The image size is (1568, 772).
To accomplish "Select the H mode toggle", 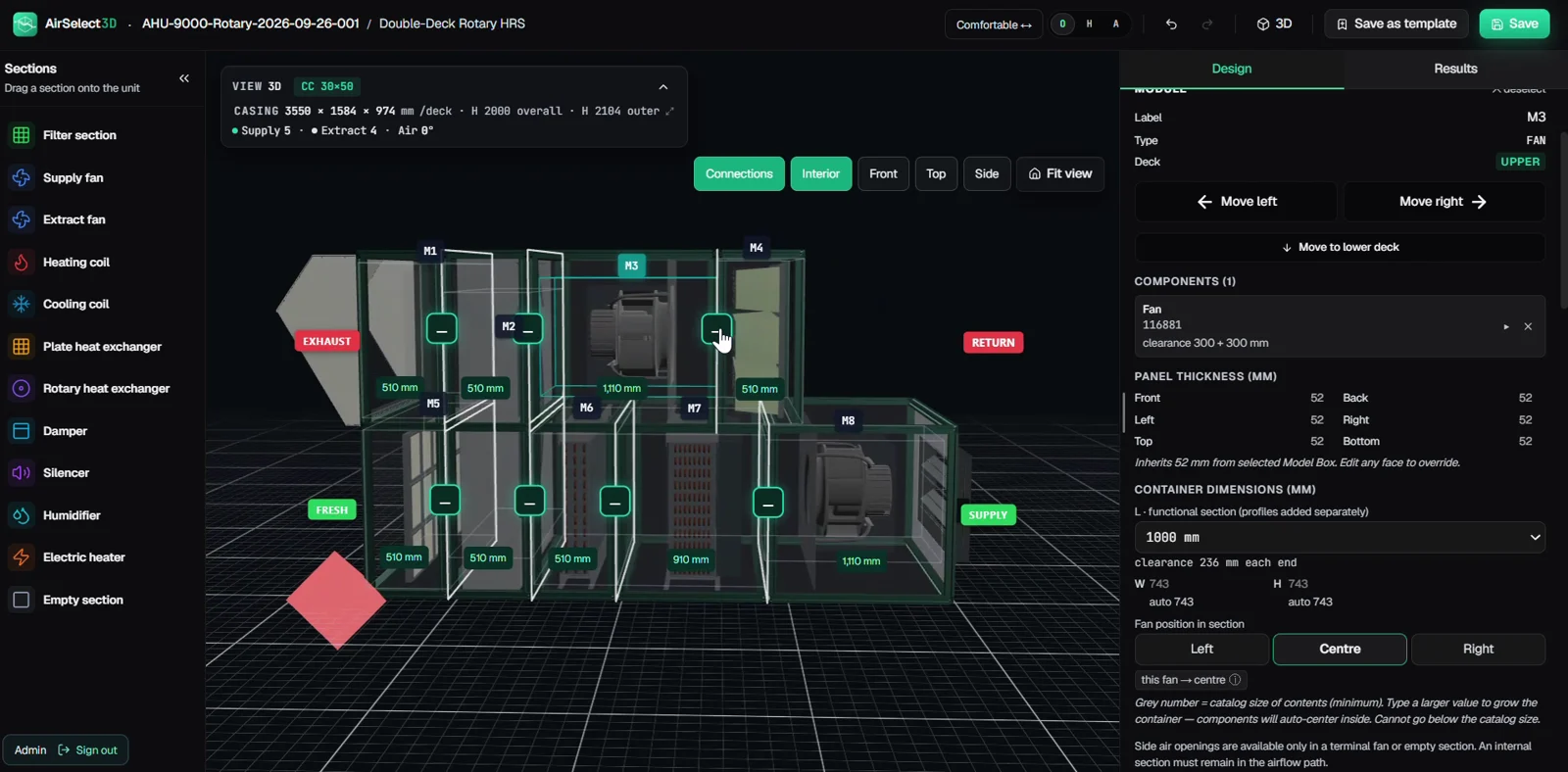I will [x=1089, y=24].
